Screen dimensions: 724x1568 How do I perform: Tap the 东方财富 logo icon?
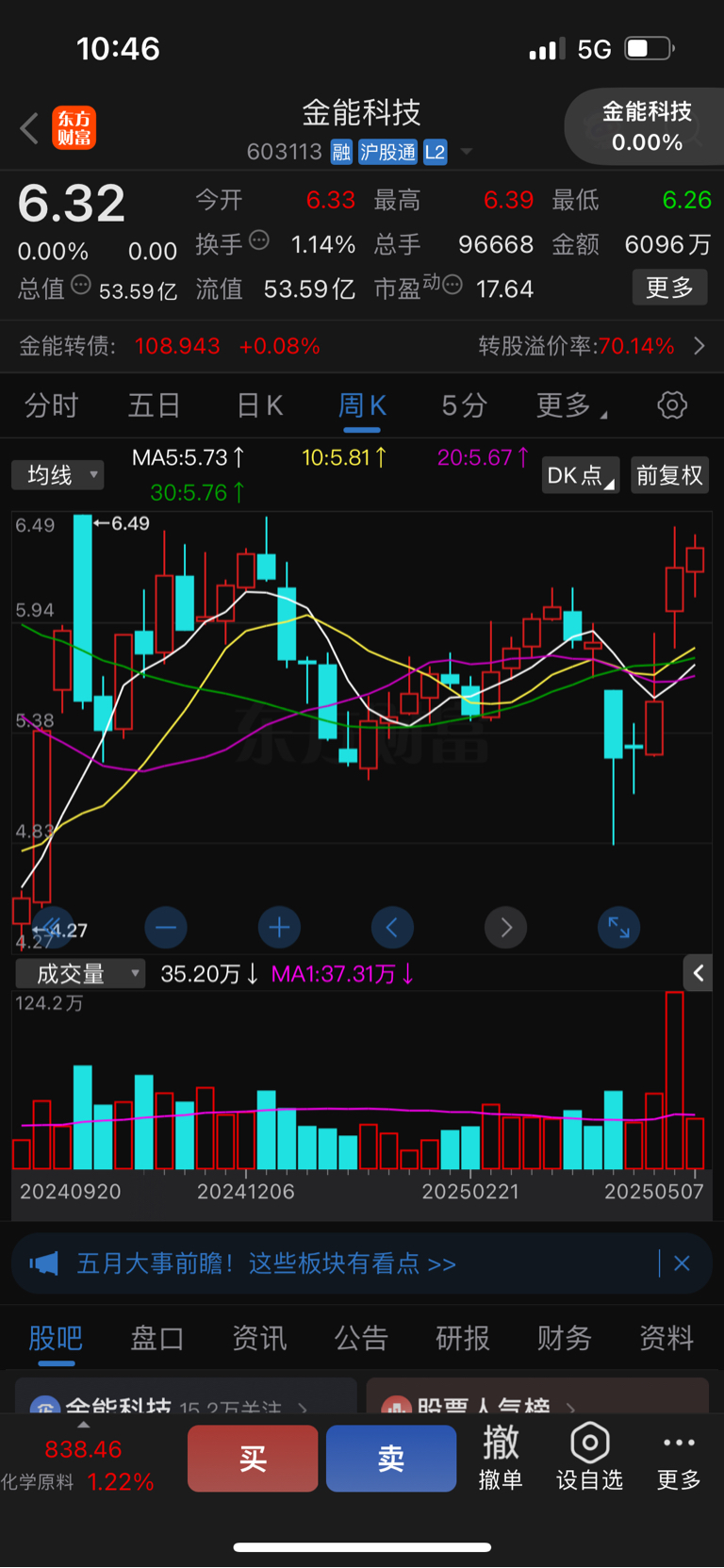pyautogui.click(x=74, y=128)
